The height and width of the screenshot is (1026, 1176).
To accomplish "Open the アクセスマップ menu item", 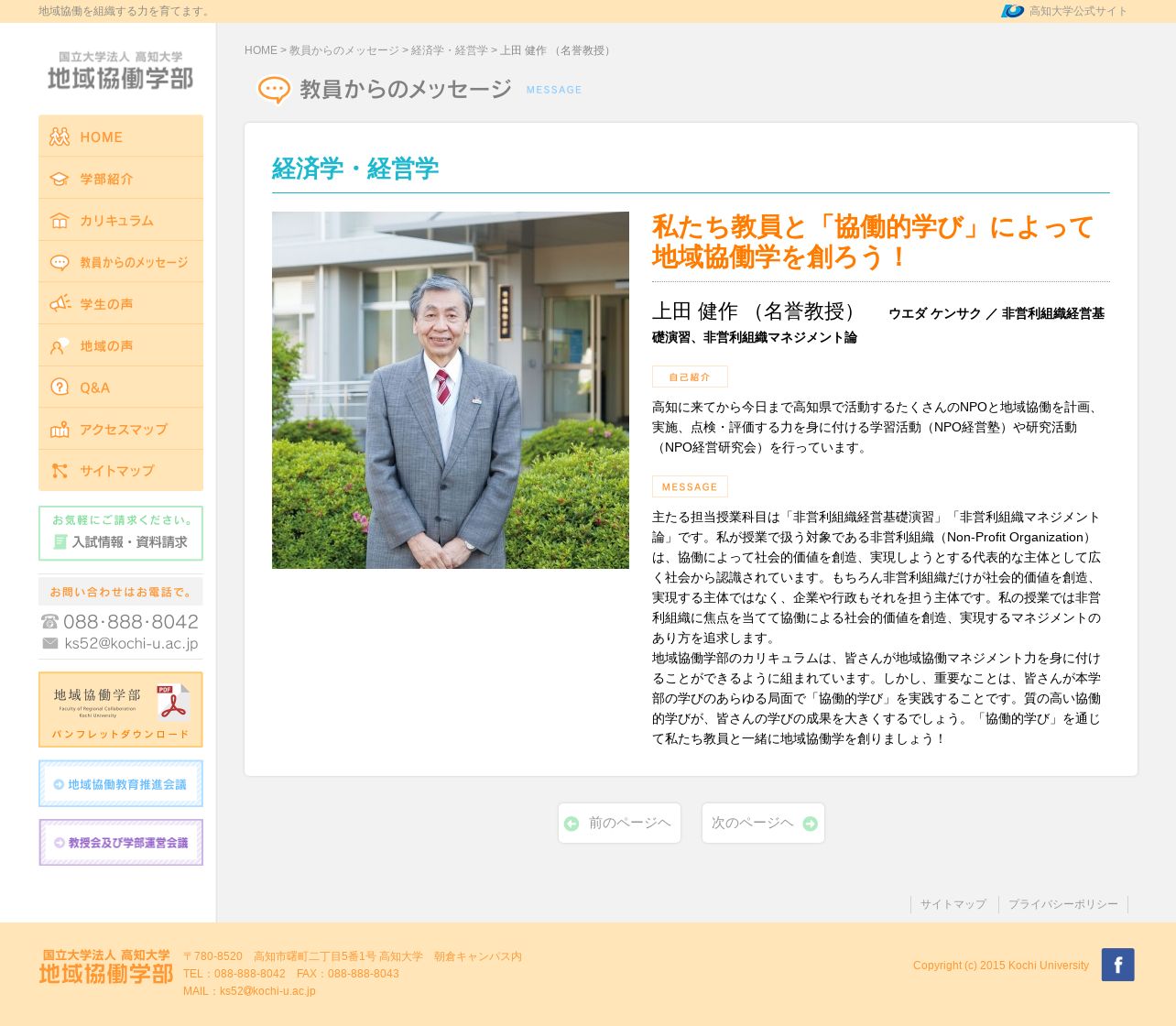I will (121, 429).
